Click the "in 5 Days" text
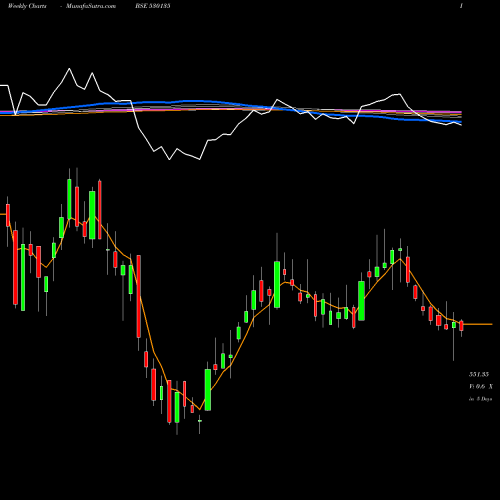The image size is (500, 500). click(480, 399)
